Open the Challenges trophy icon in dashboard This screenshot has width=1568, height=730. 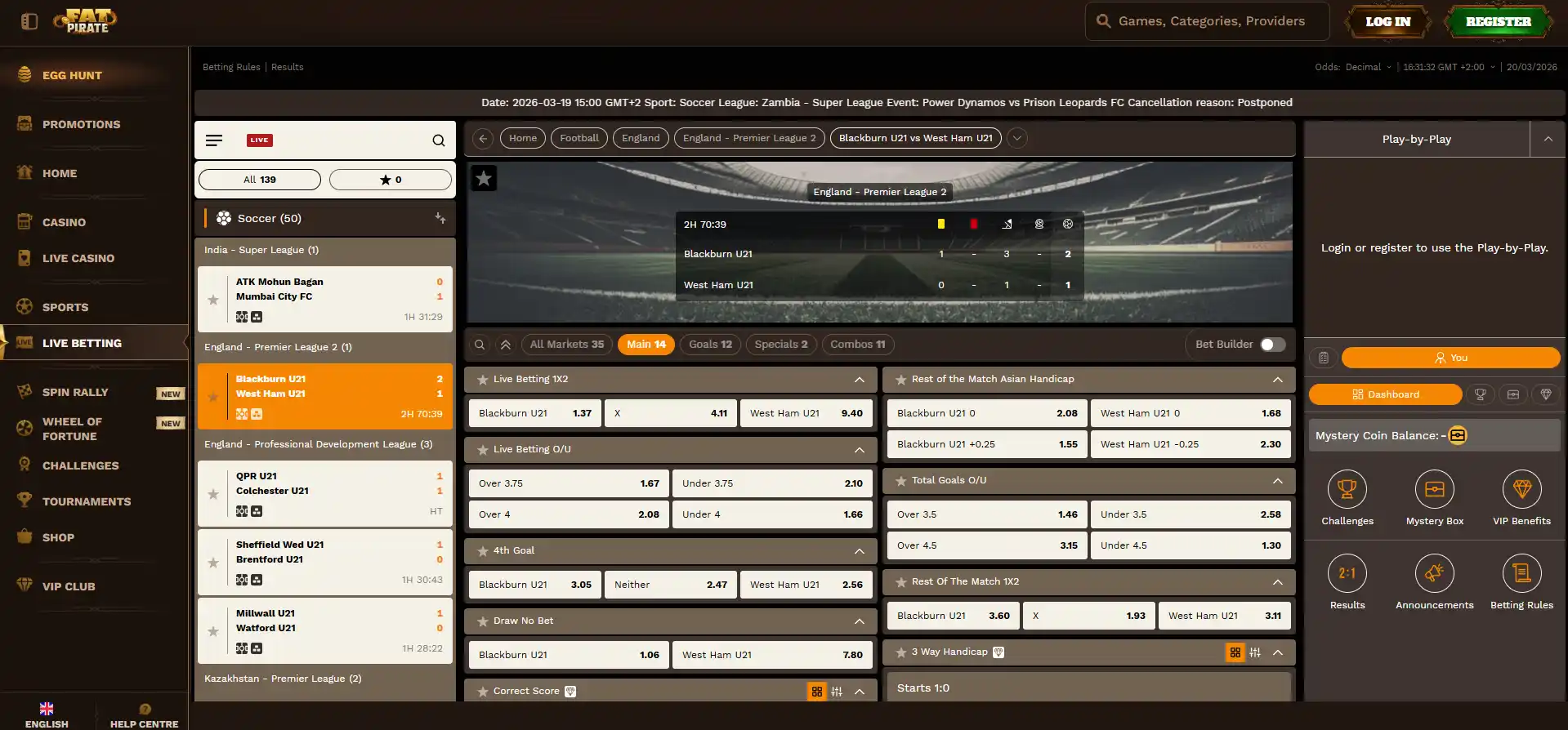click(x=1347, y=489)
